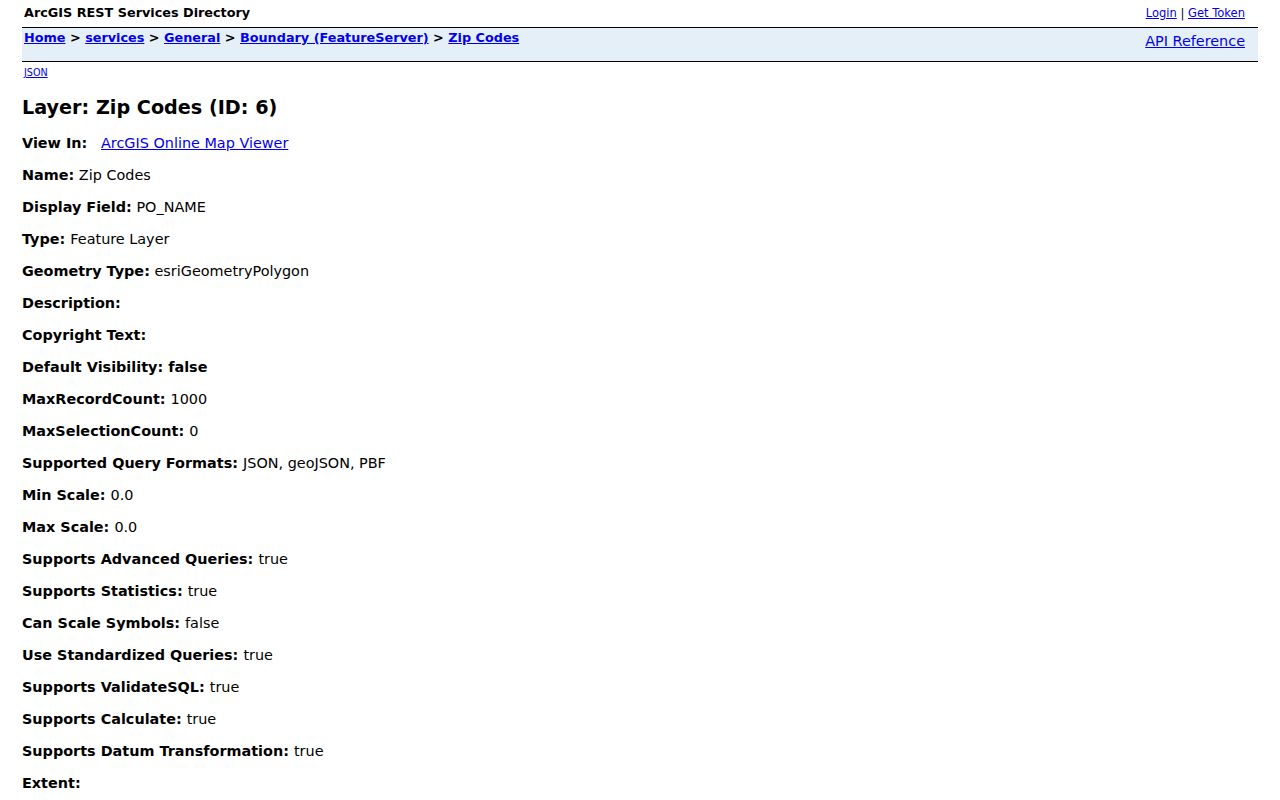Viewport: 1280px width, 800px height.
Task: Click the 'Supports Calculate' label
Action: pos(102,719)
